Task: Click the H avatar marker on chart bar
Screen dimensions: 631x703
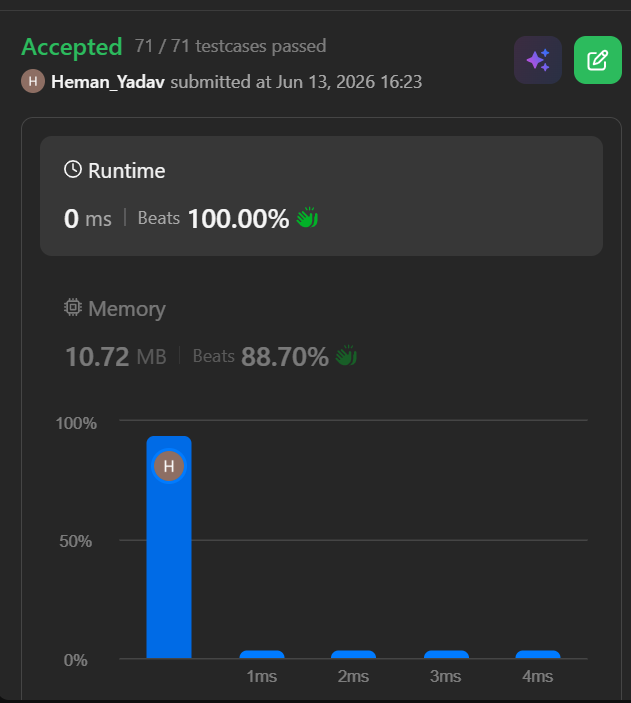Action: [x=169, y=466]
